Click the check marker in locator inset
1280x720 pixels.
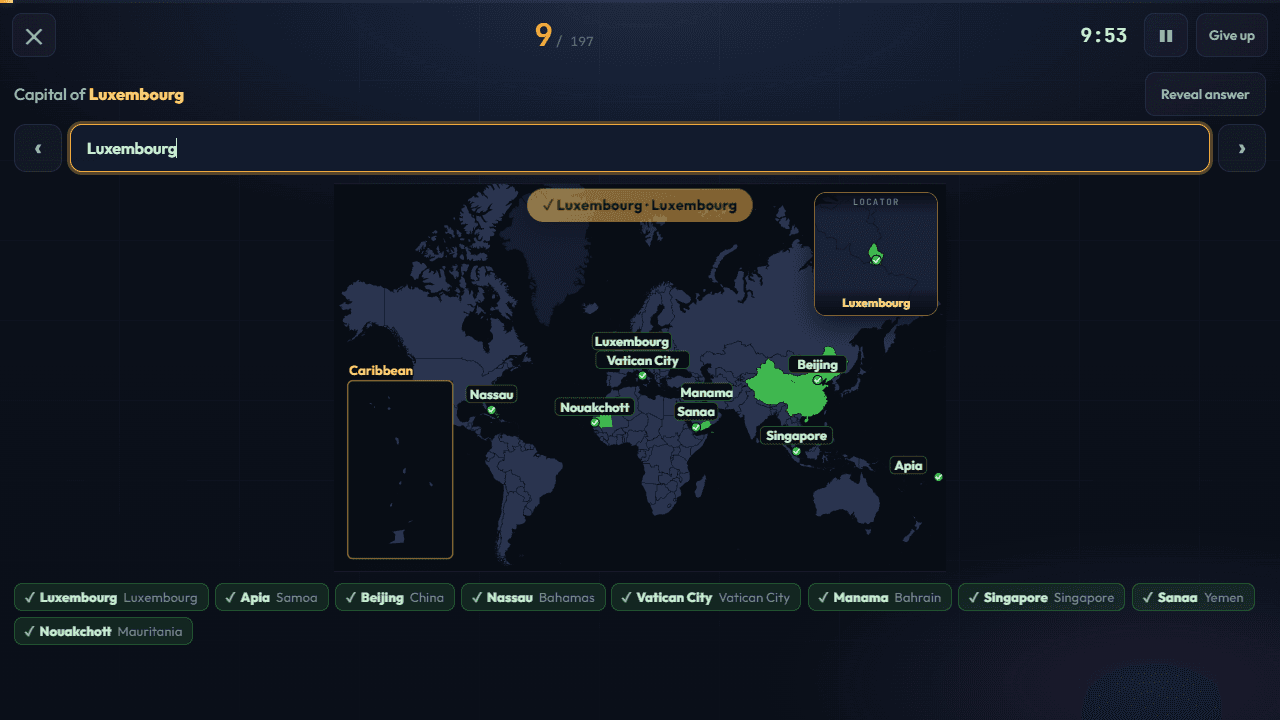click(x=876, y=260)
